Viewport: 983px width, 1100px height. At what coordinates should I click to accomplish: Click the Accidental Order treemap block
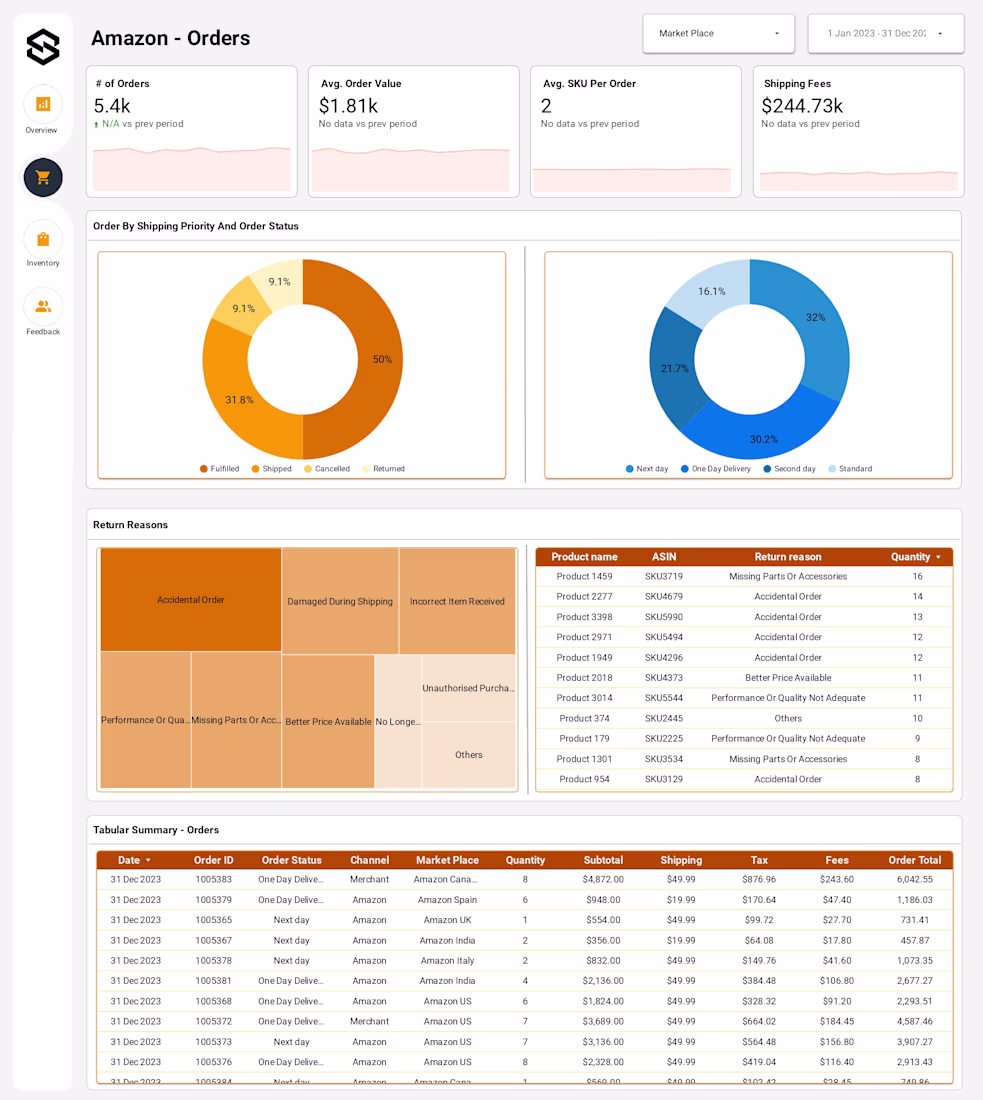pyautogui.click(x=191, y=600)
